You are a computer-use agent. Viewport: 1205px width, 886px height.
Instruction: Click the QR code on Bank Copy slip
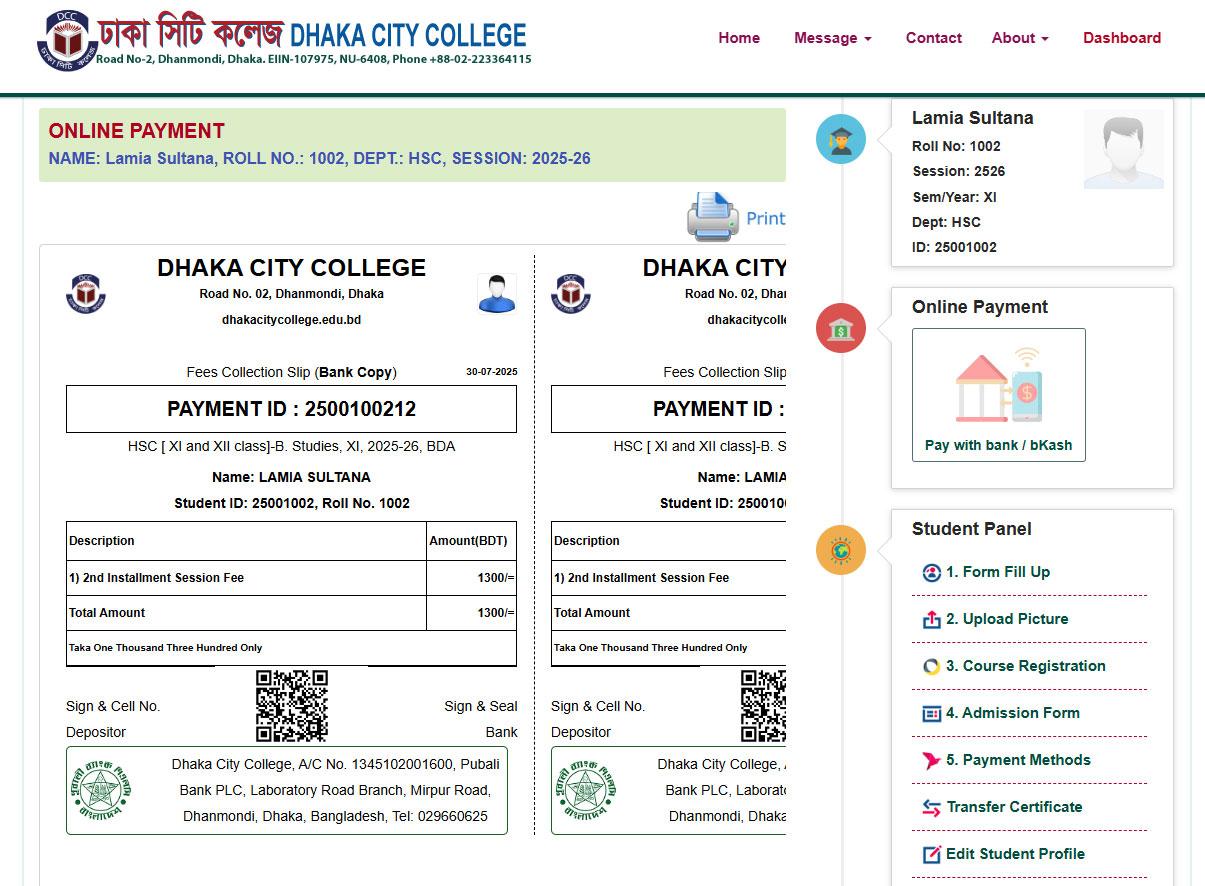(291, 706)
